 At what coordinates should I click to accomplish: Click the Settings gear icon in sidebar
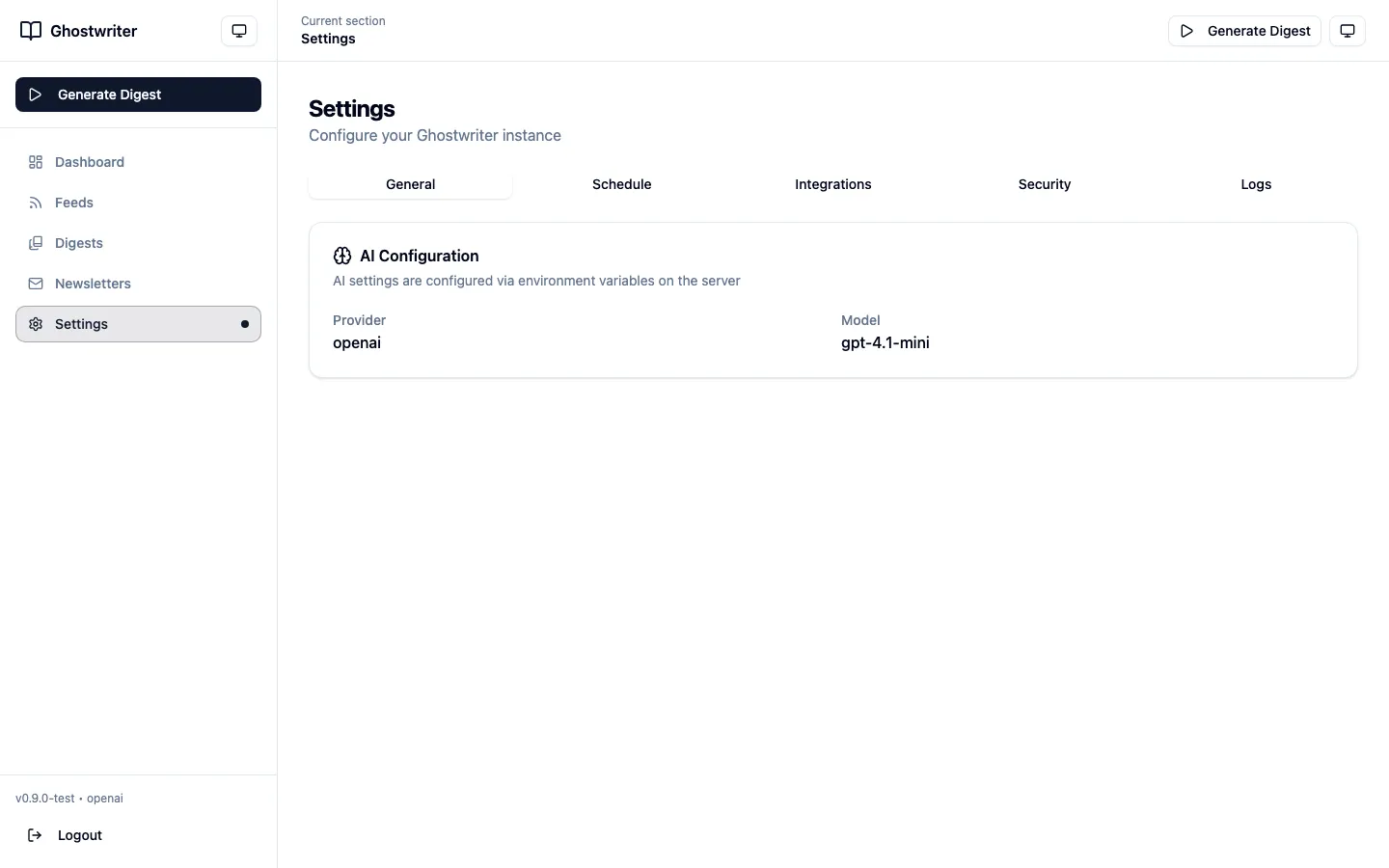coord(35,324)
